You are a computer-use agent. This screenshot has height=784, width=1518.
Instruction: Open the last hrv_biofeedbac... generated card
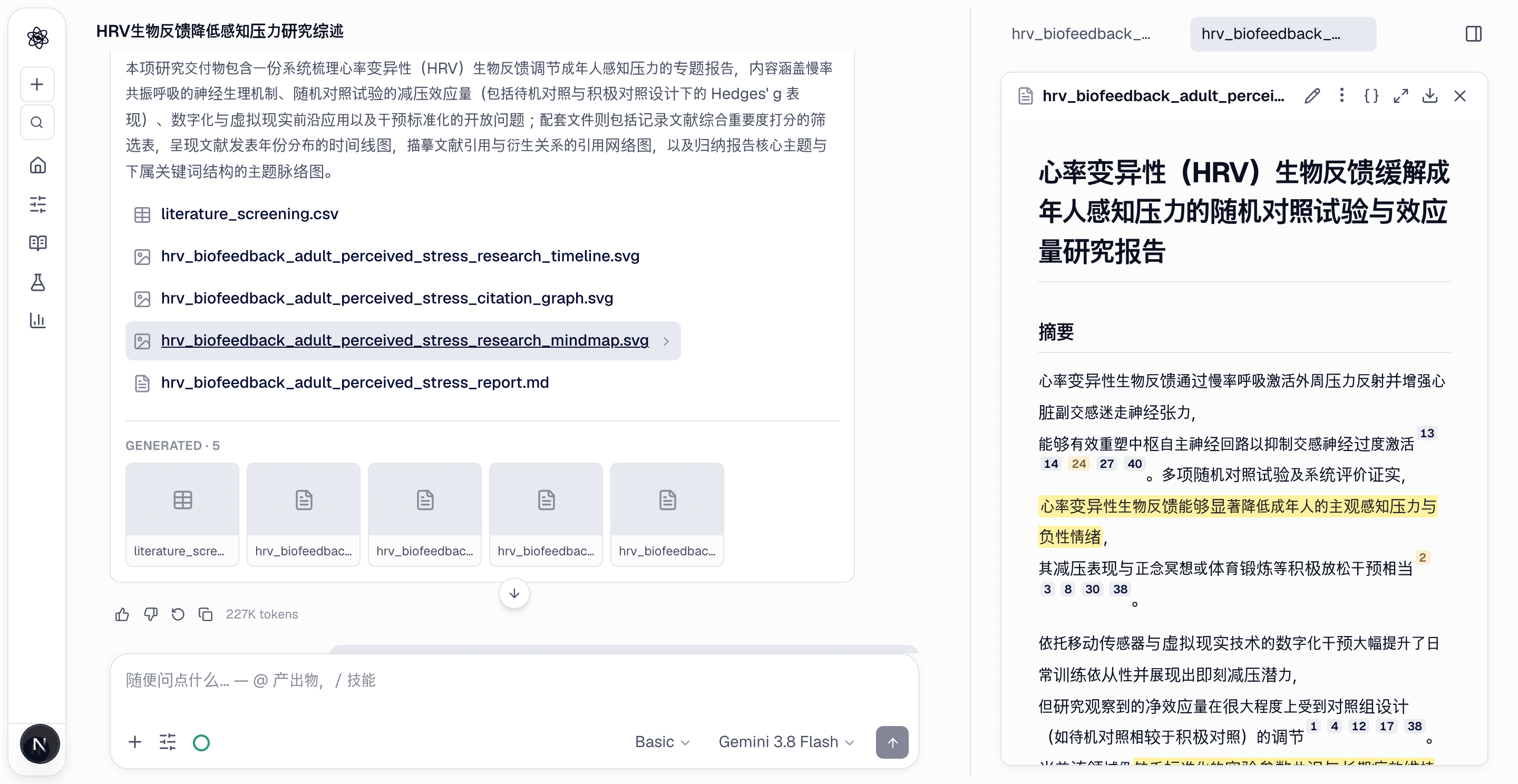[667, 514]
